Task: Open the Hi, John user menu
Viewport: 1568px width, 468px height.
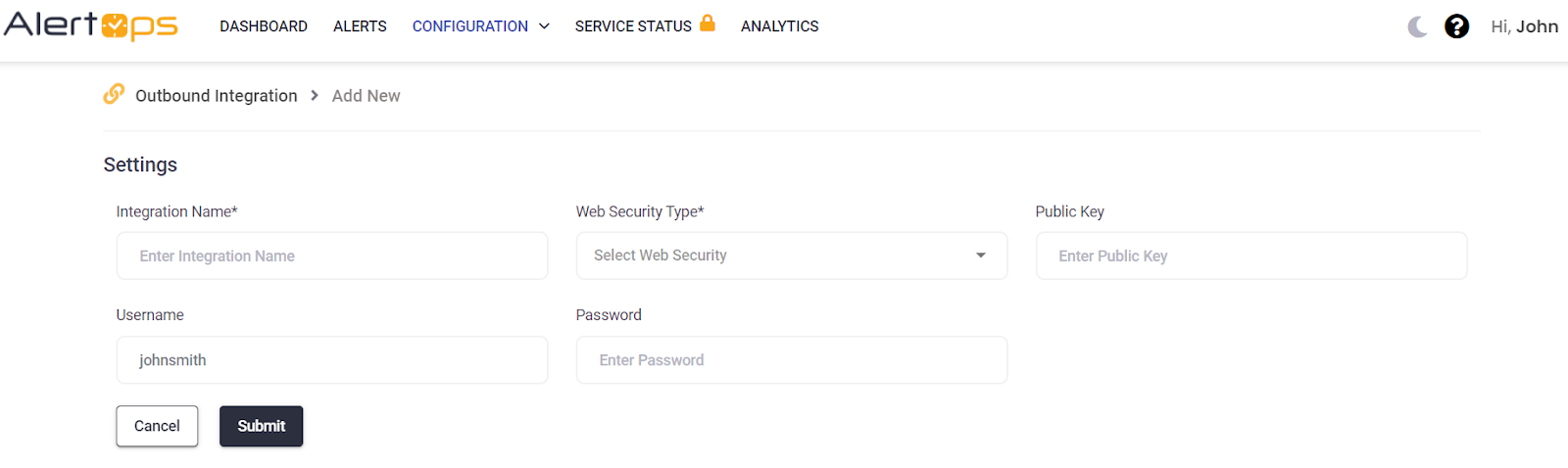Action: coord(1524,26)
